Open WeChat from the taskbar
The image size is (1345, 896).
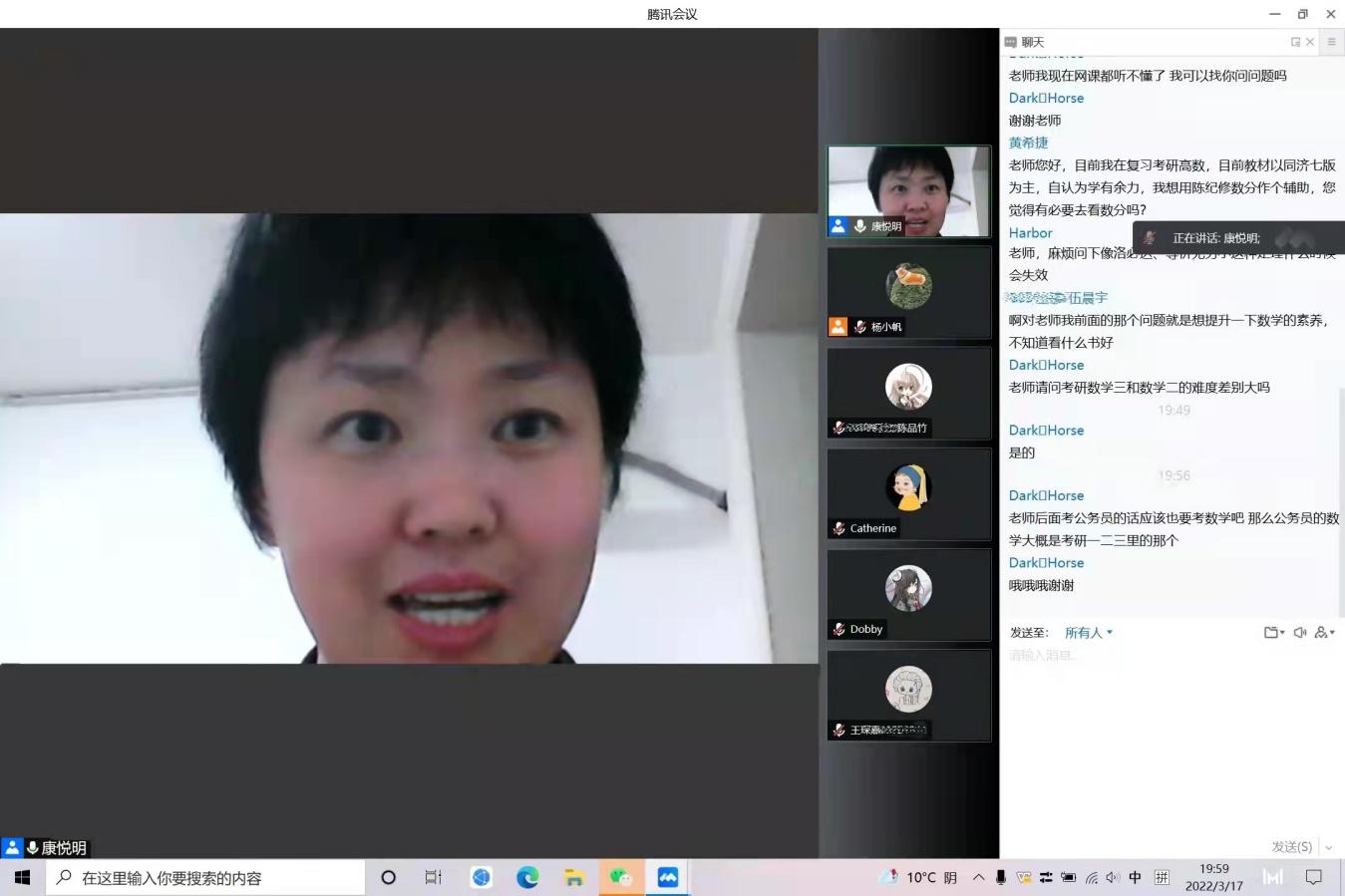(621, 877)
